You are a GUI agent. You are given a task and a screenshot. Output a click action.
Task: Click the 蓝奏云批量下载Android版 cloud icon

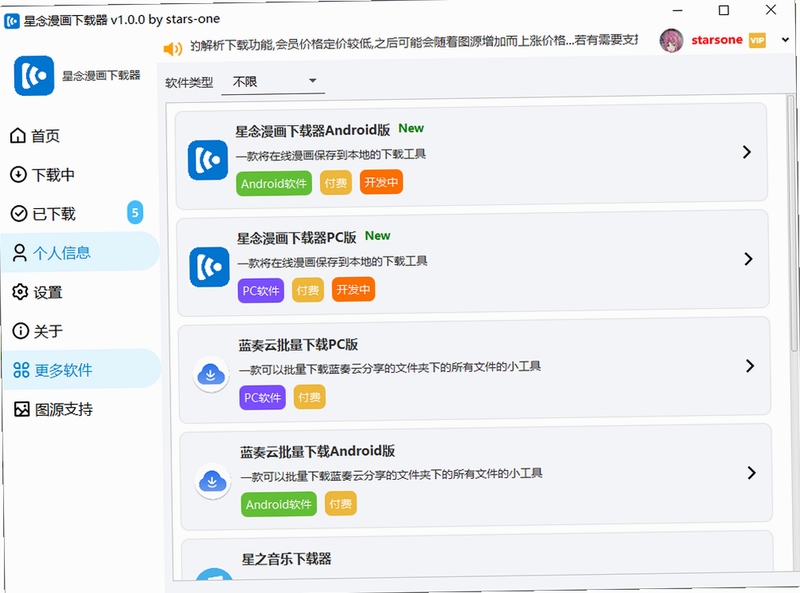point(212,481)
